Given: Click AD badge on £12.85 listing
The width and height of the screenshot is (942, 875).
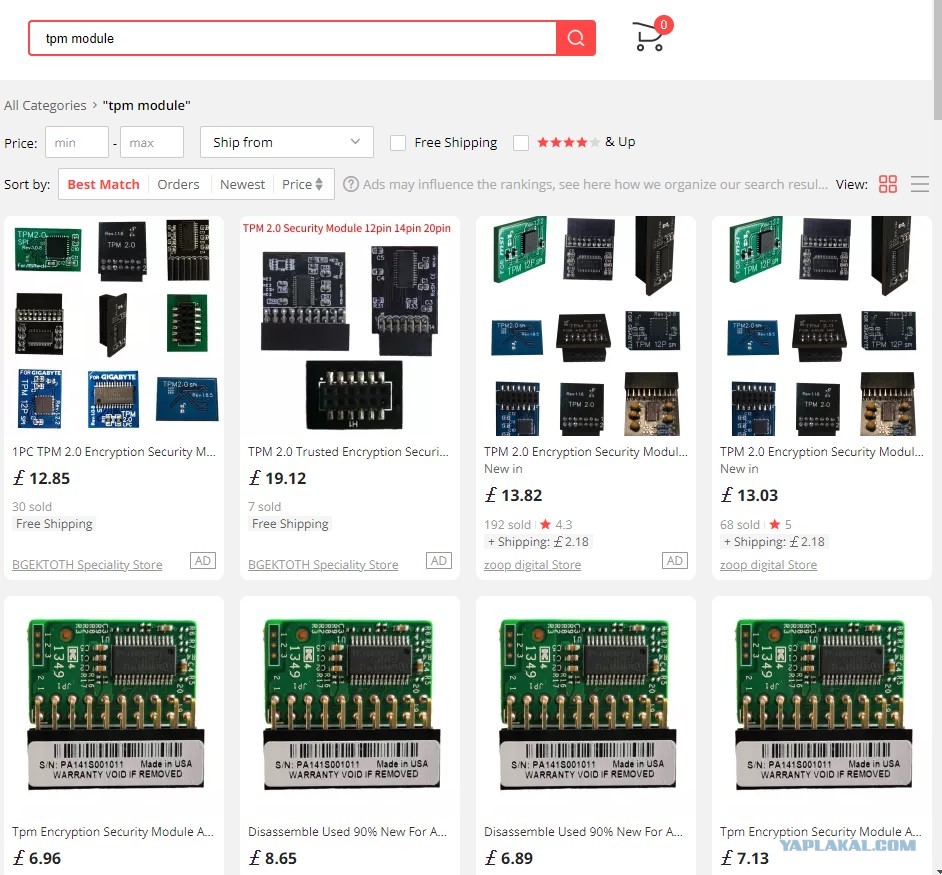Looking at the screenshot, I should coord(203,561).
